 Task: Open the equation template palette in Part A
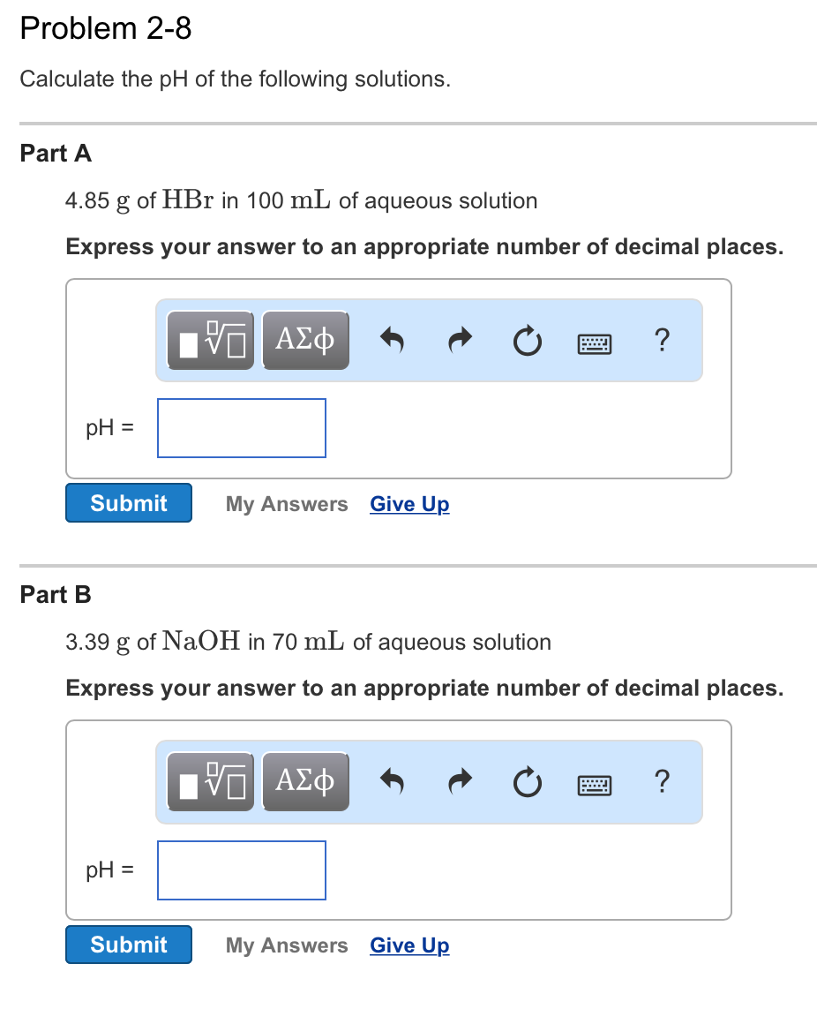[209, 340]
